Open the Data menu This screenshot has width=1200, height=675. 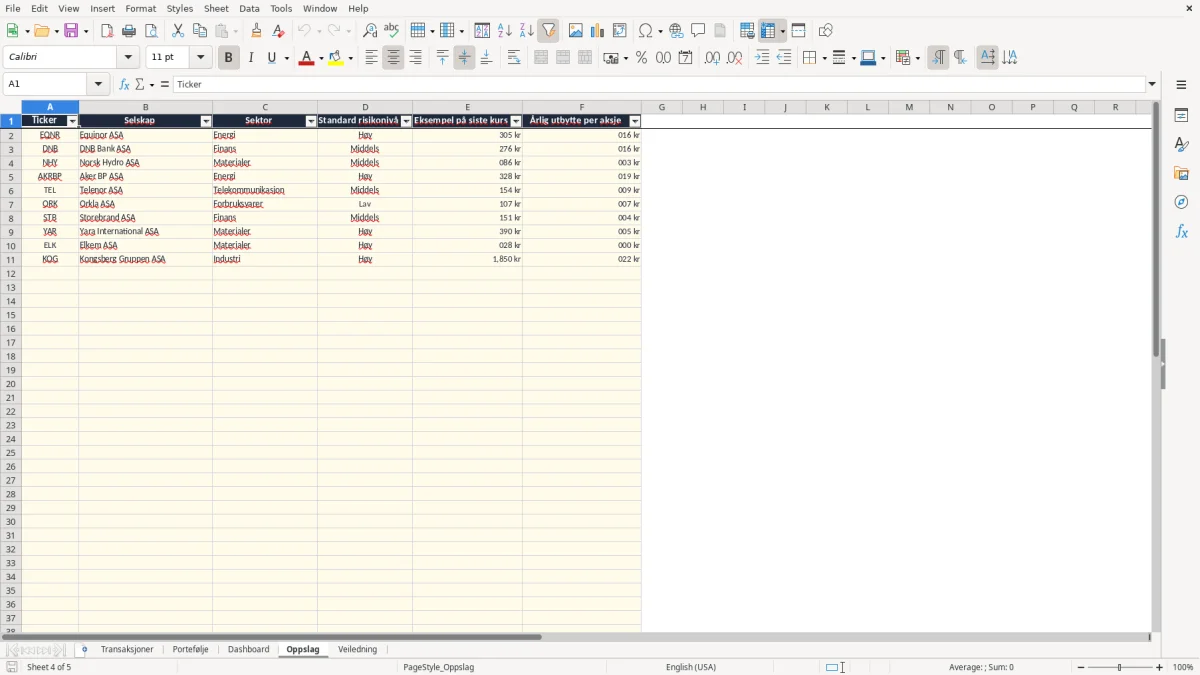[249, 8]
